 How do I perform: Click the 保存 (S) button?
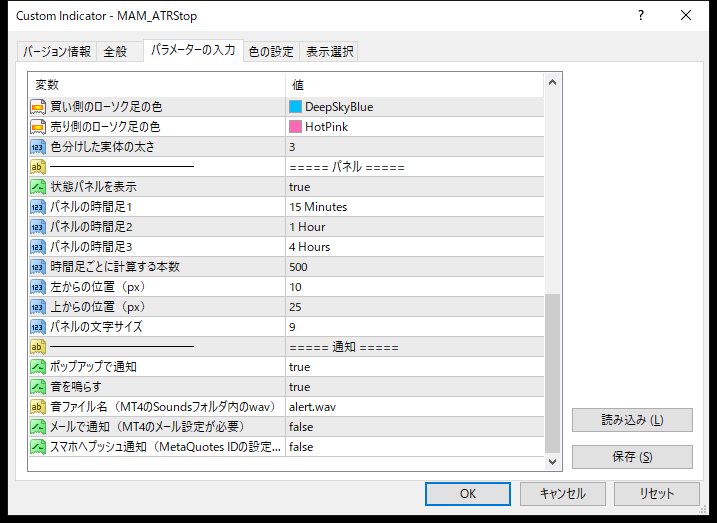coord(632,457)
